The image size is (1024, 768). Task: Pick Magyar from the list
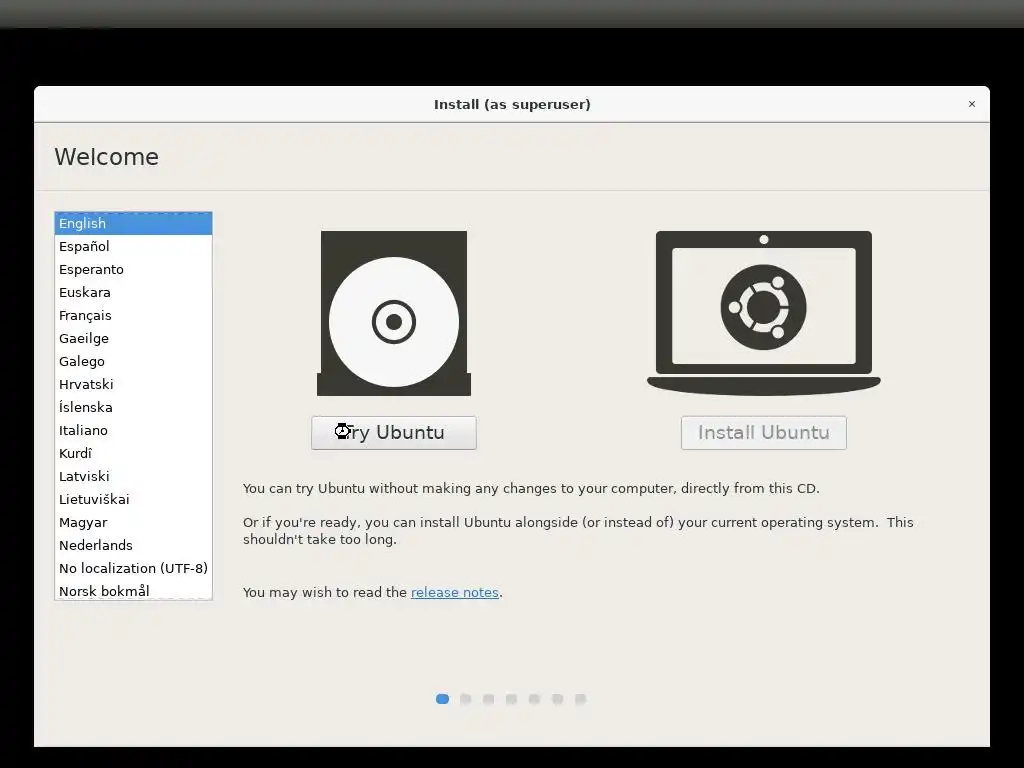coord(133,522)
